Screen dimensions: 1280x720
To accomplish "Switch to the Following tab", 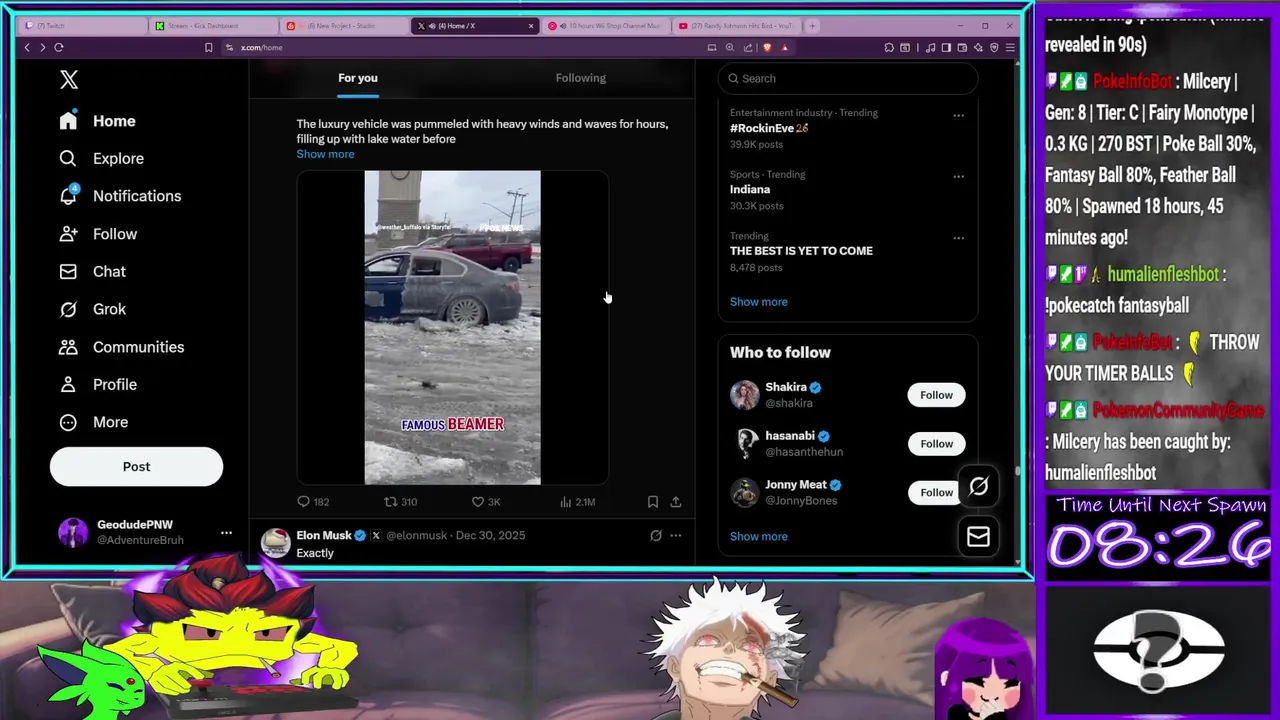I will pyautogui.click(x=581, y=78).
